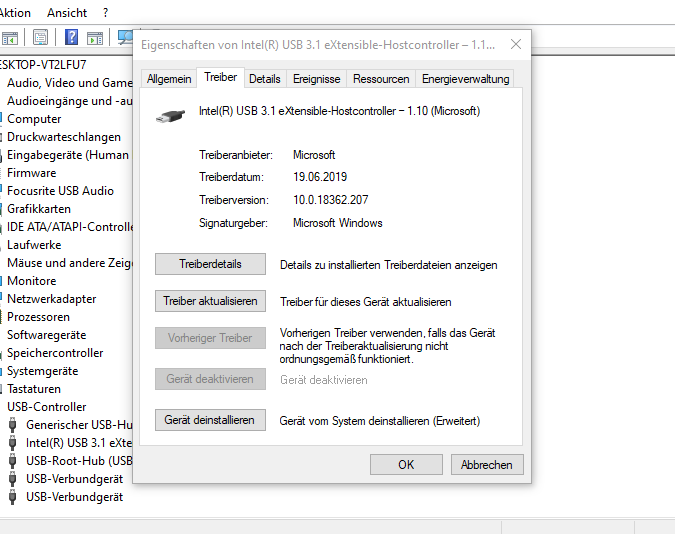Select the Firmware tree entry
This screenshot has height=534, width=675.
point(31,173)
